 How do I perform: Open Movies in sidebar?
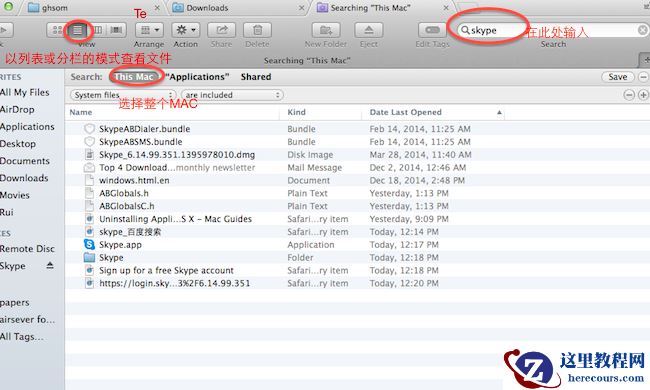15,195
